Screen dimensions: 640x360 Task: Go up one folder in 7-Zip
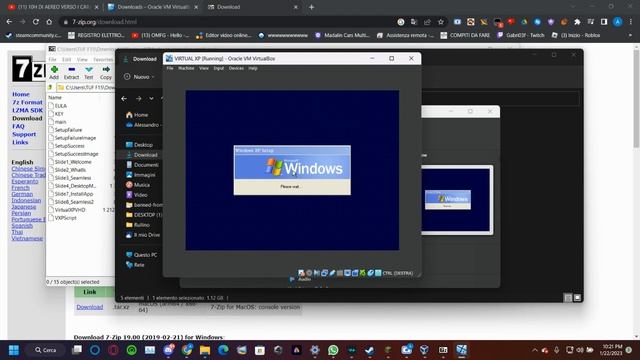[50, 87]
